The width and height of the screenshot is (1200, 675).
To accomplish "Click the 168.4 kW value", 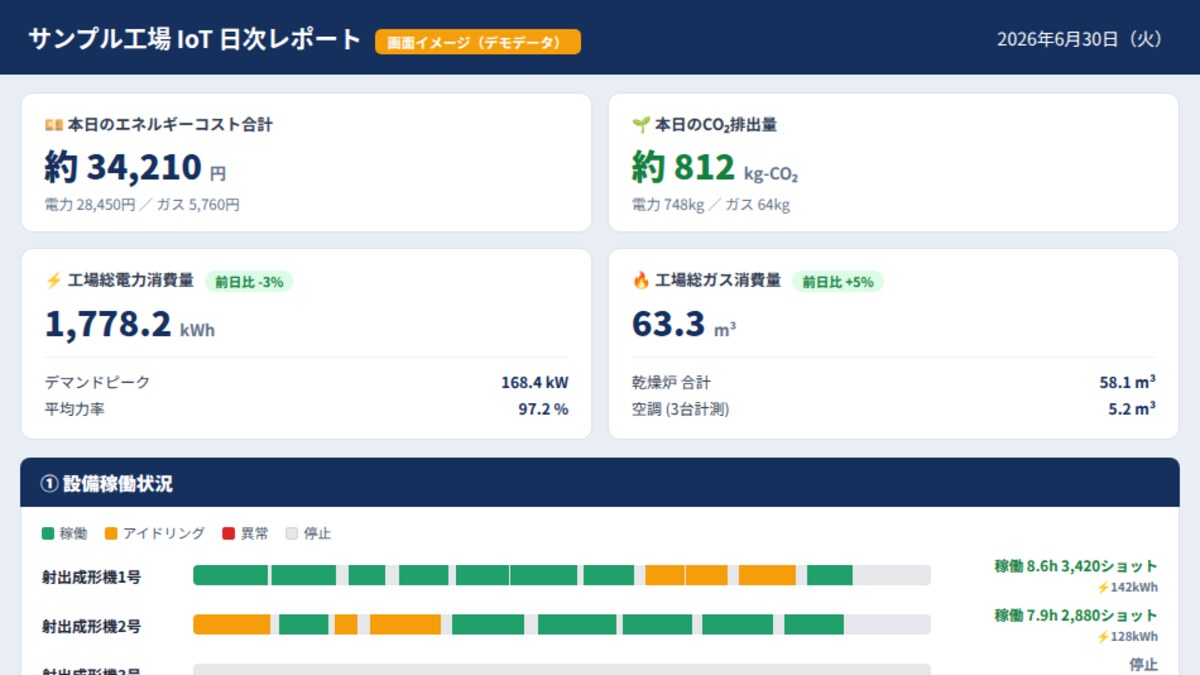I will pos(535,383).
